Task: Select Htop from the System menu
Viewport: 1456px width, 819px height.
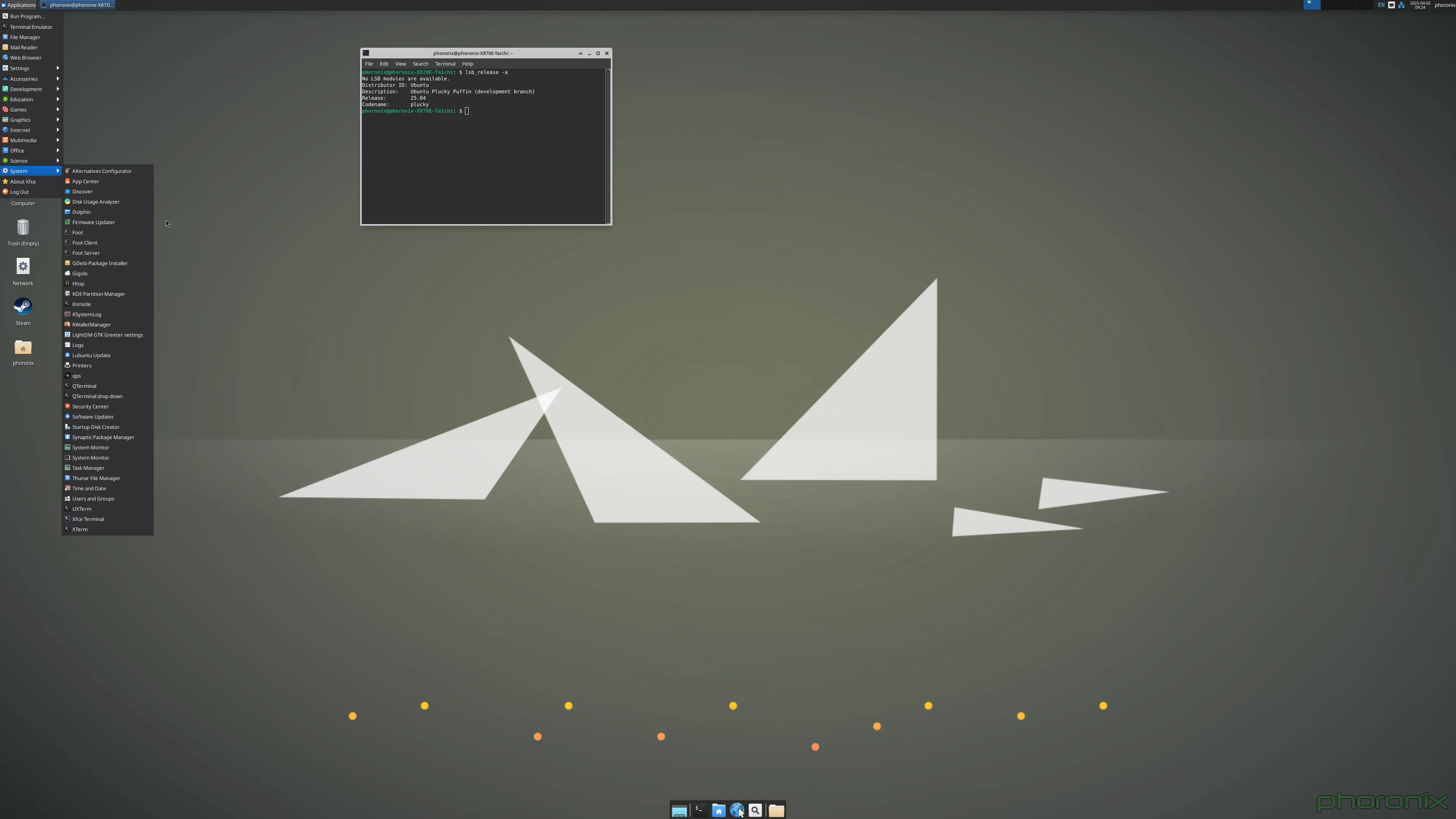Action: point(77,283)
